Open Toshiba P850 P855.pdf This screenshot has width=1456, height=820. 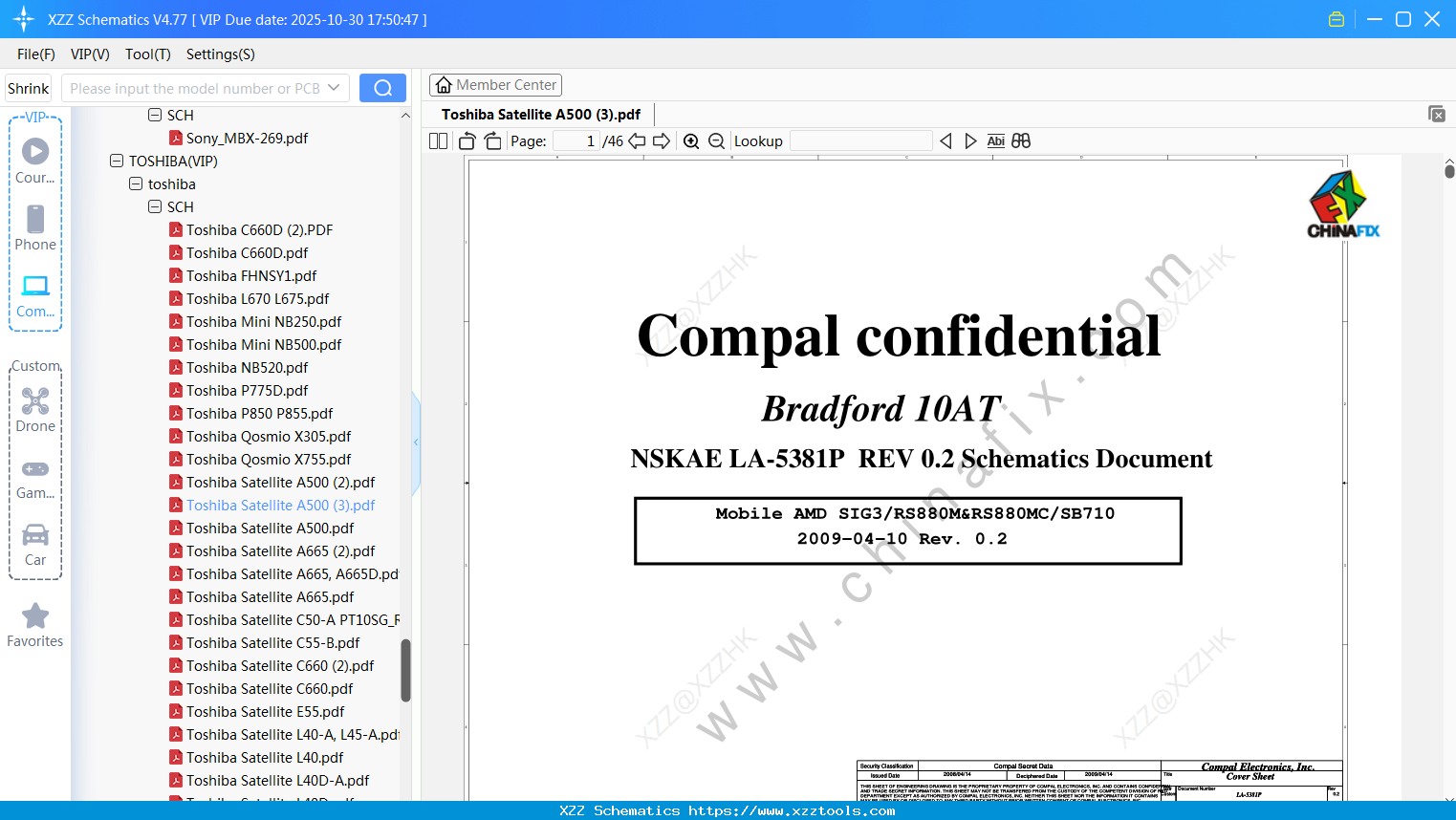(x=259, y=413)
